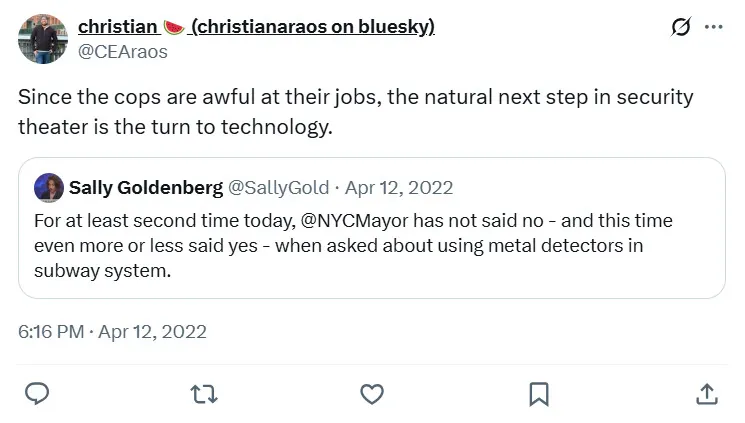Open the share tweet icon
The image size is (745, 423).
(x=706, y=393)
